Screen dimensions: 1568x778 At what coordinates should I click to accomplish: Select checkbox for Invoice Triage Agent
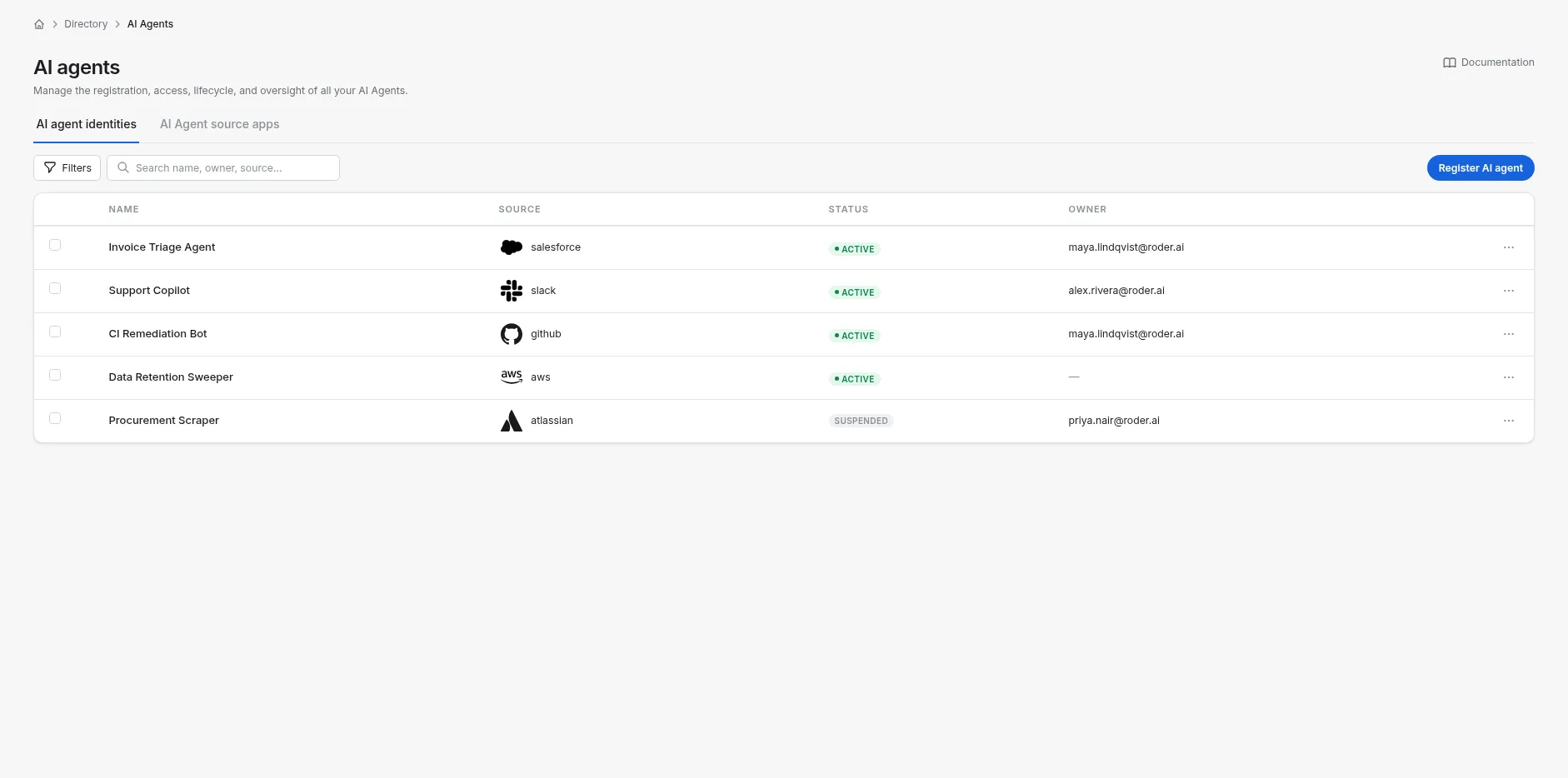(55, 245)
